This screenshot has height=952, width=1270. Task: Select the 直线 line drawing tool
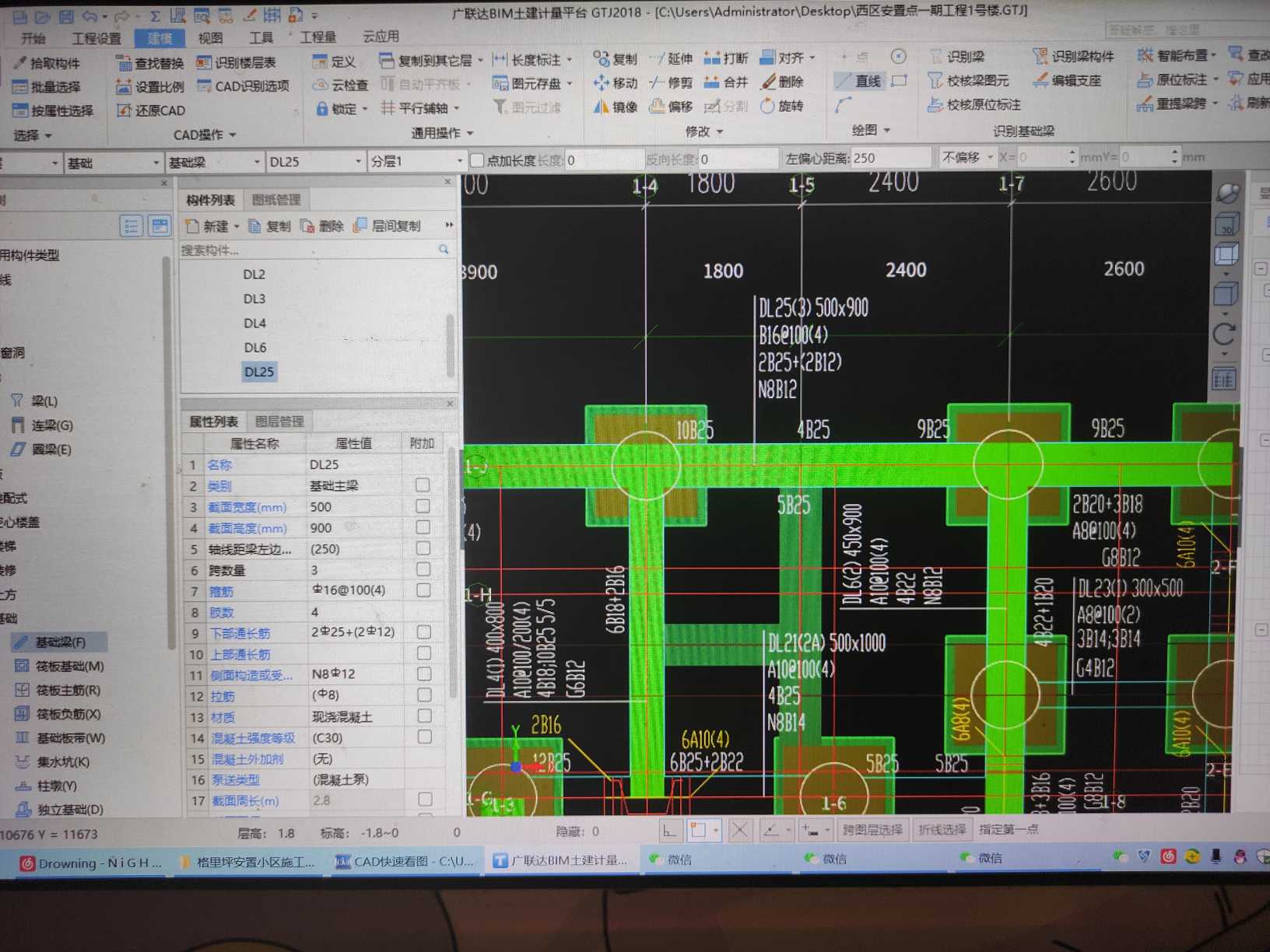858,81
